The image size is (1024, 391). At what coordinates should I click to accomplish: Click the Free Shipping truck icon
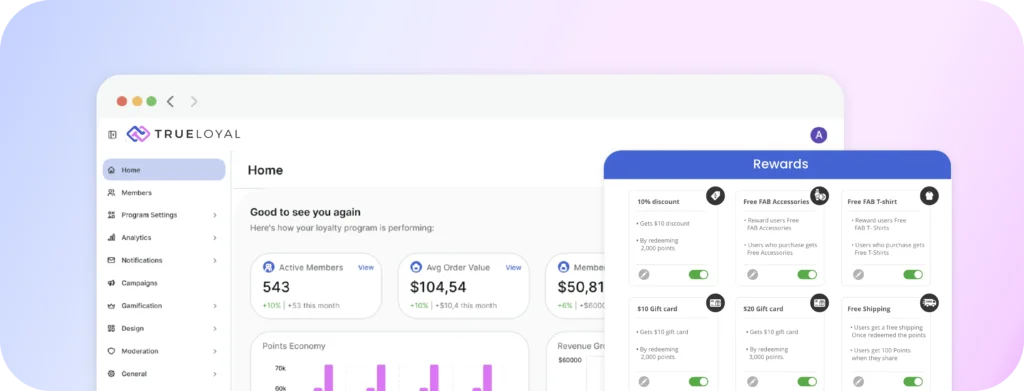tap(929, 302)
